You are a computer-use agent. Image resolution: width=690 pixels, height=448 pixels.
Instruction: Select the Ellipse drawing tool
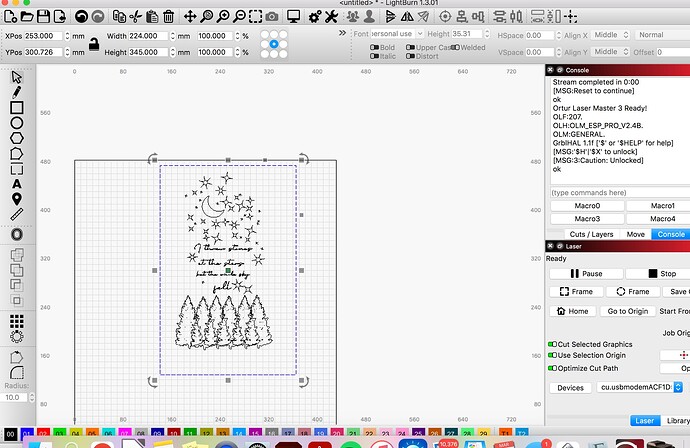coord(17,123)
